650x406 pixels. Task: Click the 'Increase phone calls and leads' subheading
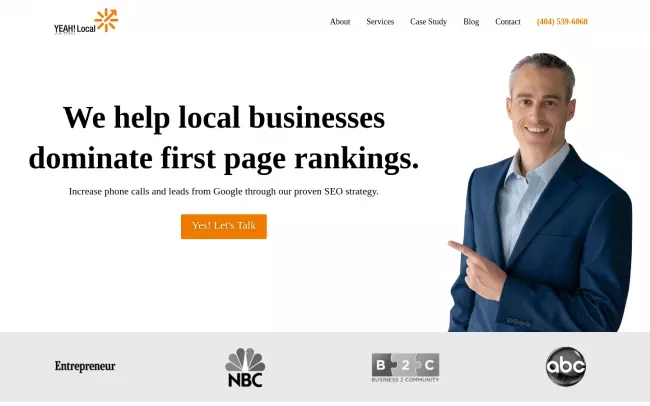click(x=223, y=192)
